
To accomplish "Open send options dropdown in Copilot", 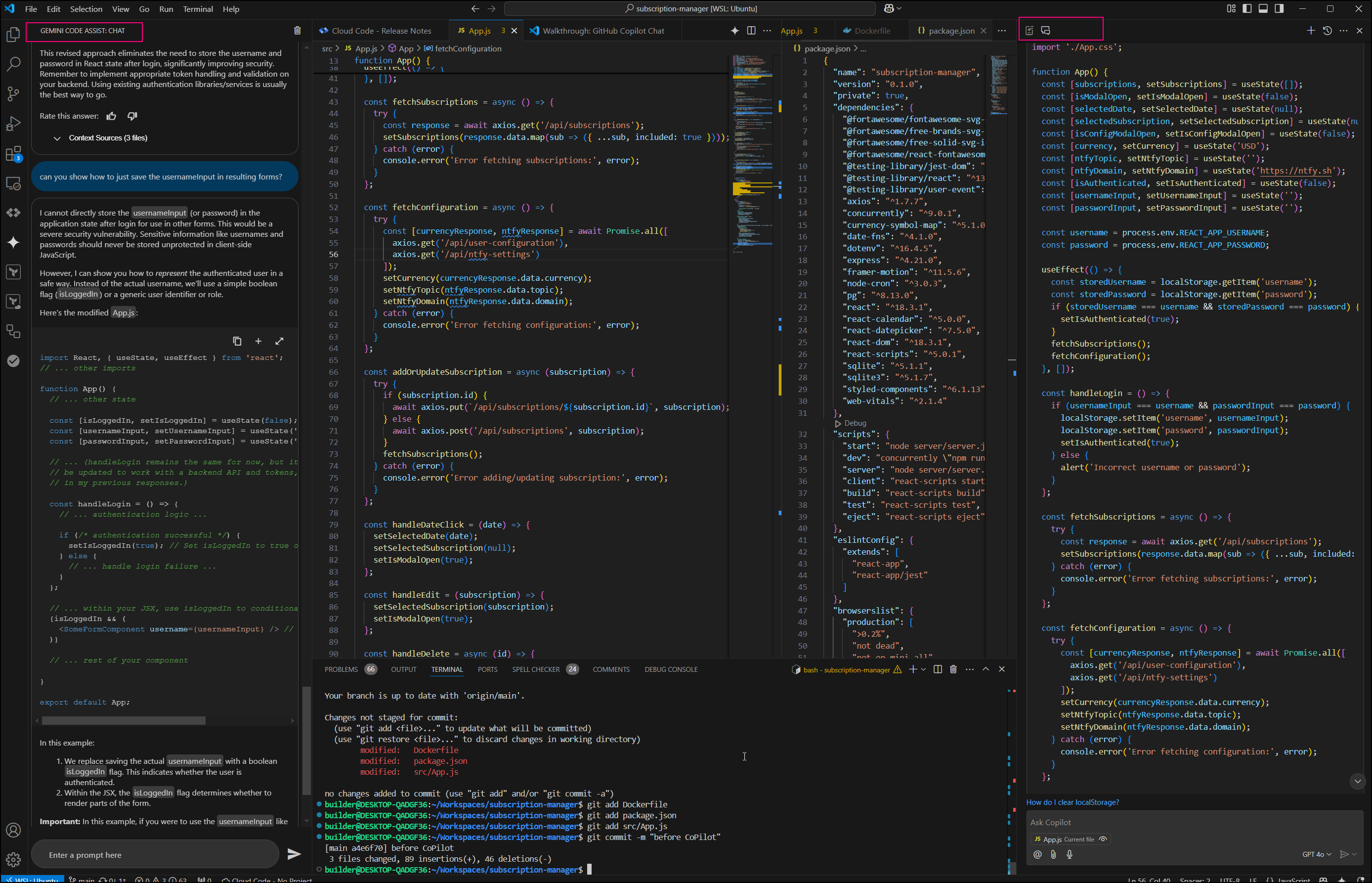I will point(1354,854).
